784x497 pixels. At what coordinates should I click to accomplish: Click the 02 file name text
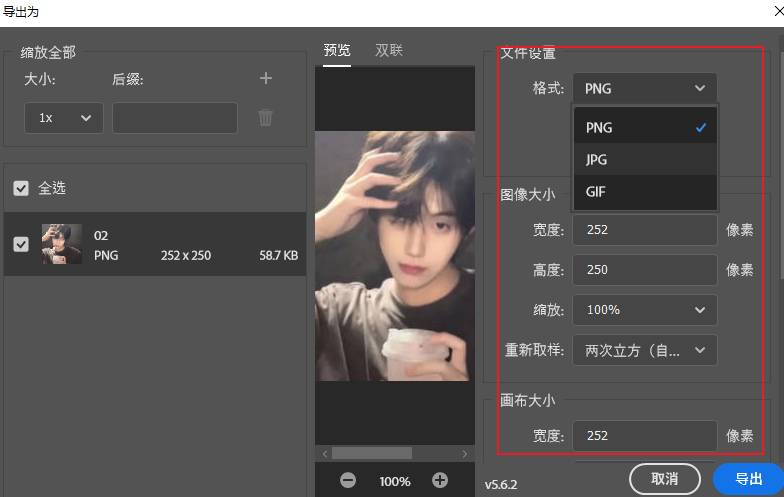pos(101,236)
